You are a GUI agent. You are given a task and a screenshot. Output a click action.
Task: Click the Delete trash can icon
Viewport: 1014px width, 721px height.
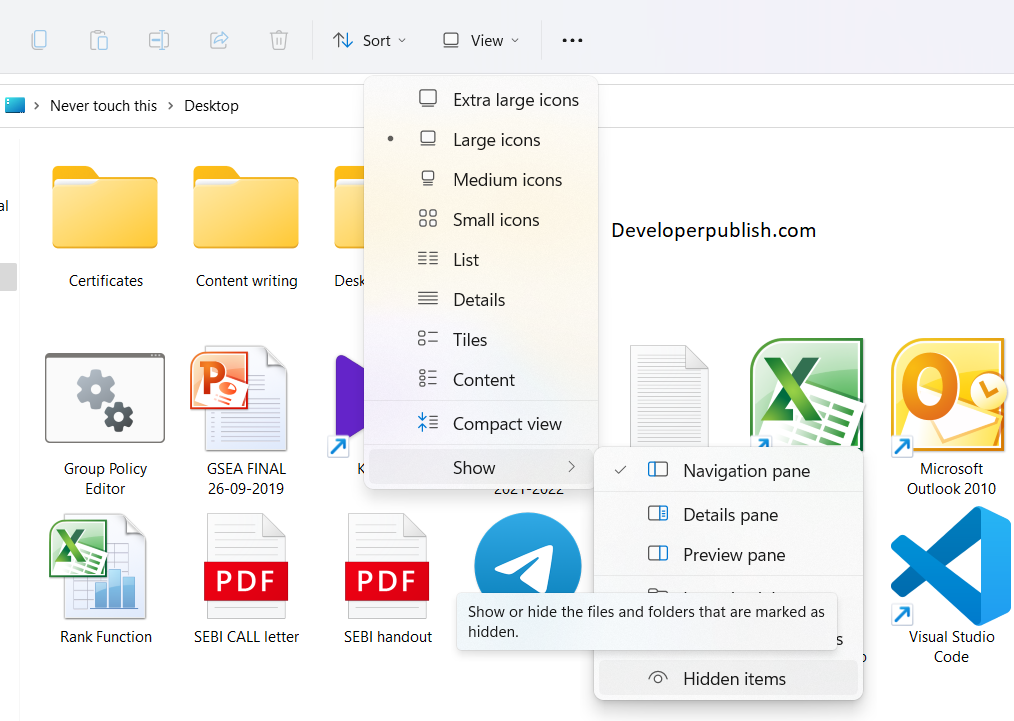click(x=279, y=40)
